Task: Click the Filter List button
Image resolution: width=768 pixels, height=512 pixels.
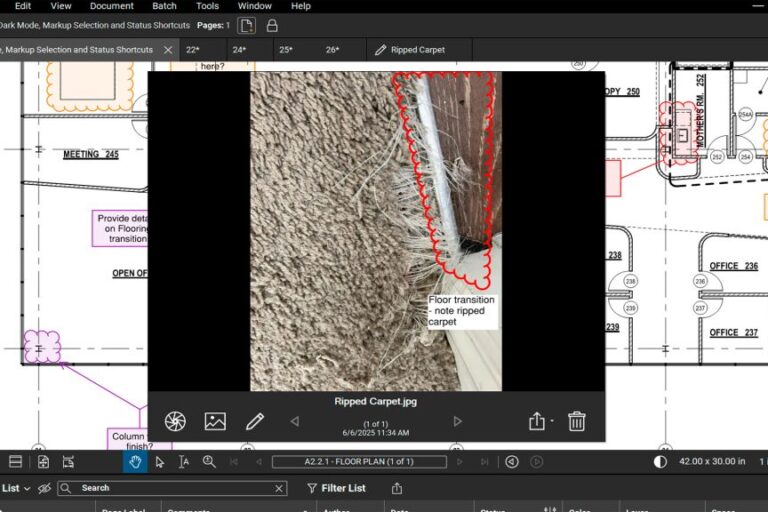Action: 335,488
